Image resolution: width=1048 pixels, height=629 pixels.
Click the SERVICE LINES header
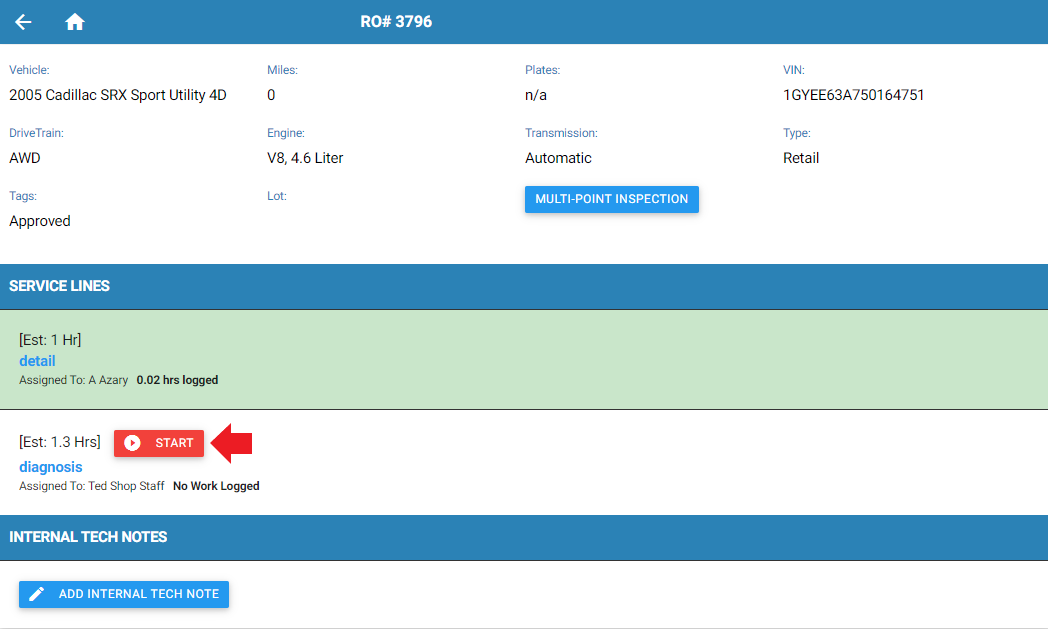point(59,286)
